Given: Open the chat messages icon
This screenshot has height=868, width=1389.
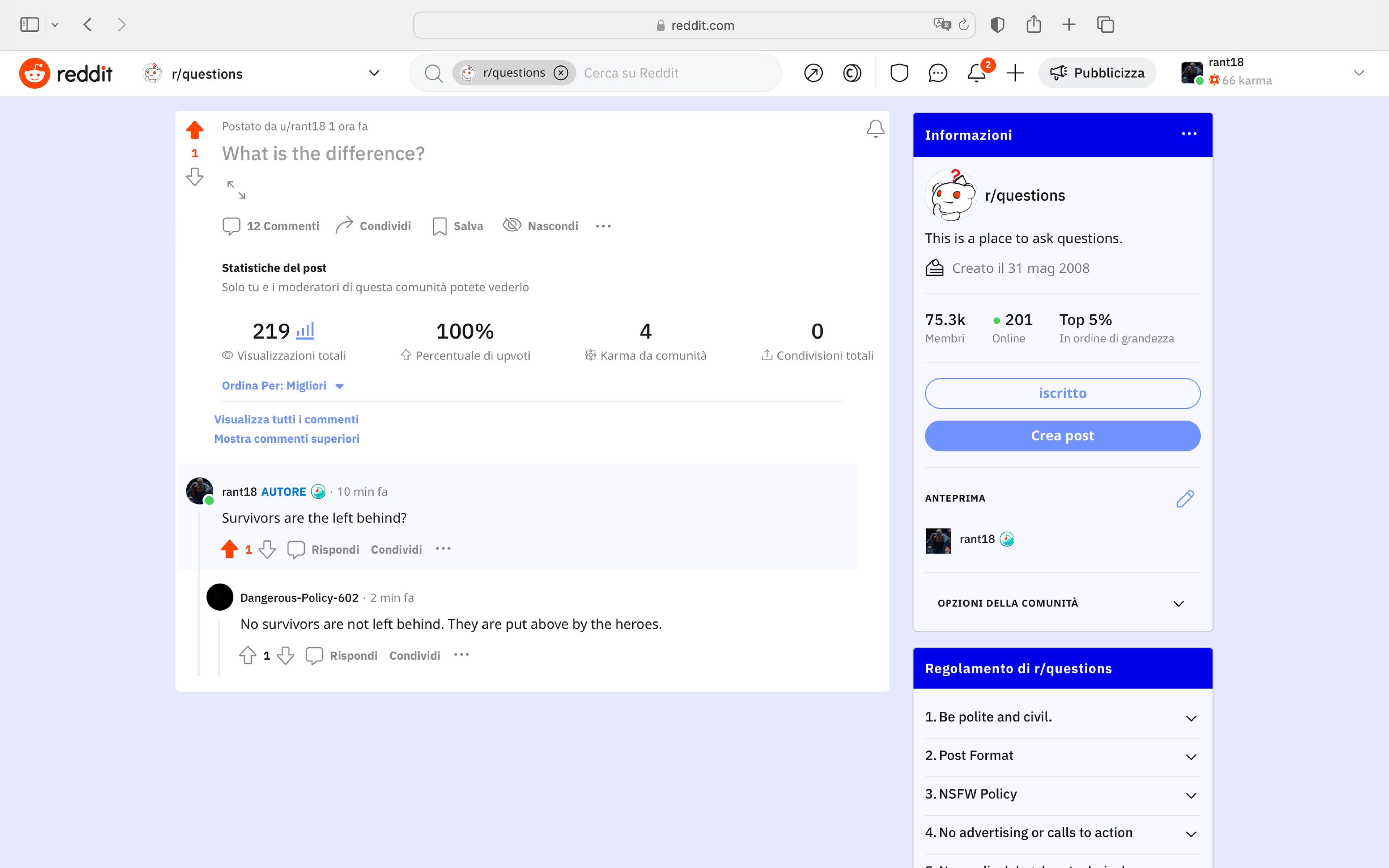Looking at the screenshot, I should (937, 73).
